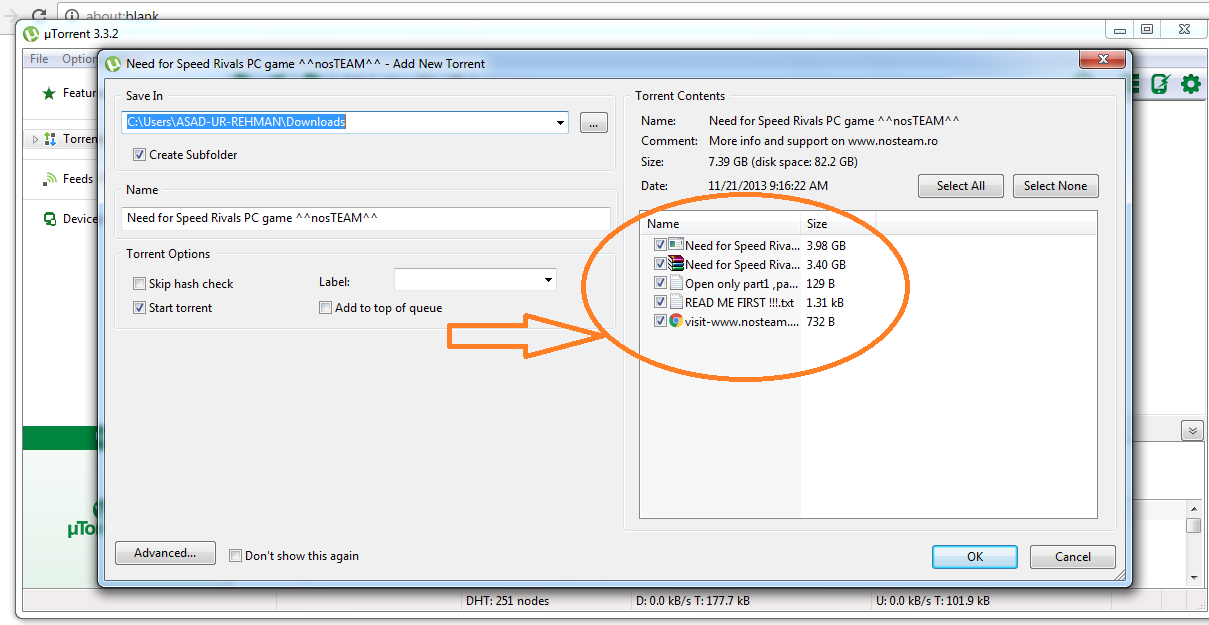Viewport: 1209px width, 625px height.
Task: Open the Save In path dropdown
Action: (x=560, y=123)
